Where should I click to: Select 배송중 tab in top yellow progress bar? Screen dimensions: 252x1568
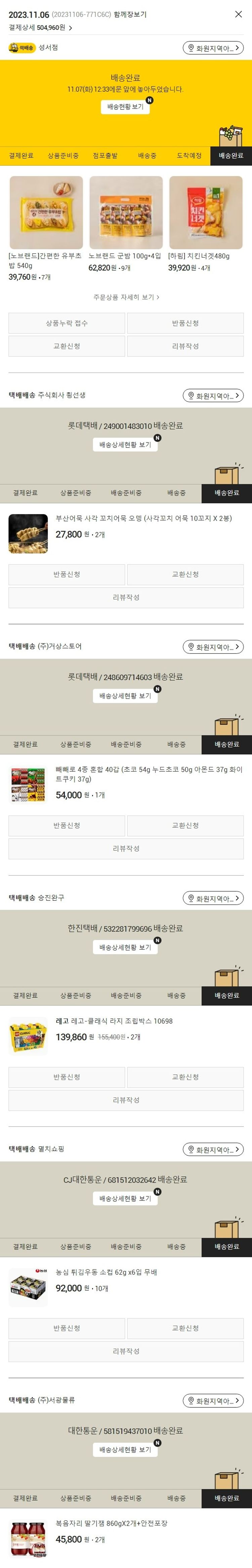coord(147,156)
